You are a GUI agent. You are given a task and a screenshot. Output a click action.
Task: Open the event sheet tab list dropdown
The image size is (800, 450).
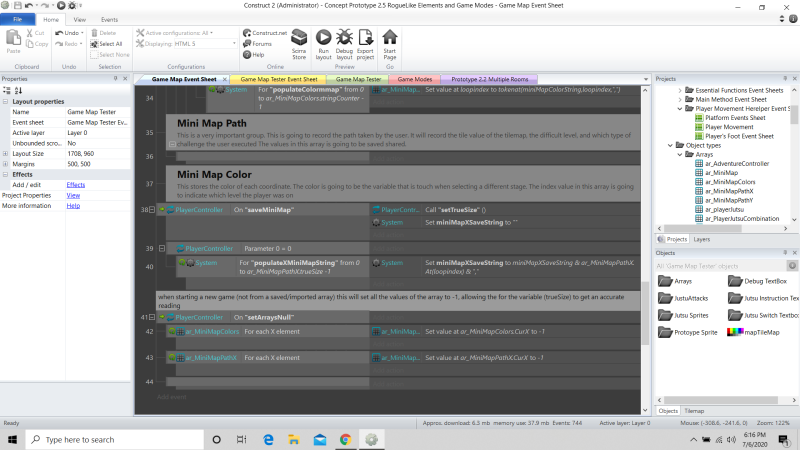(646, 80)
